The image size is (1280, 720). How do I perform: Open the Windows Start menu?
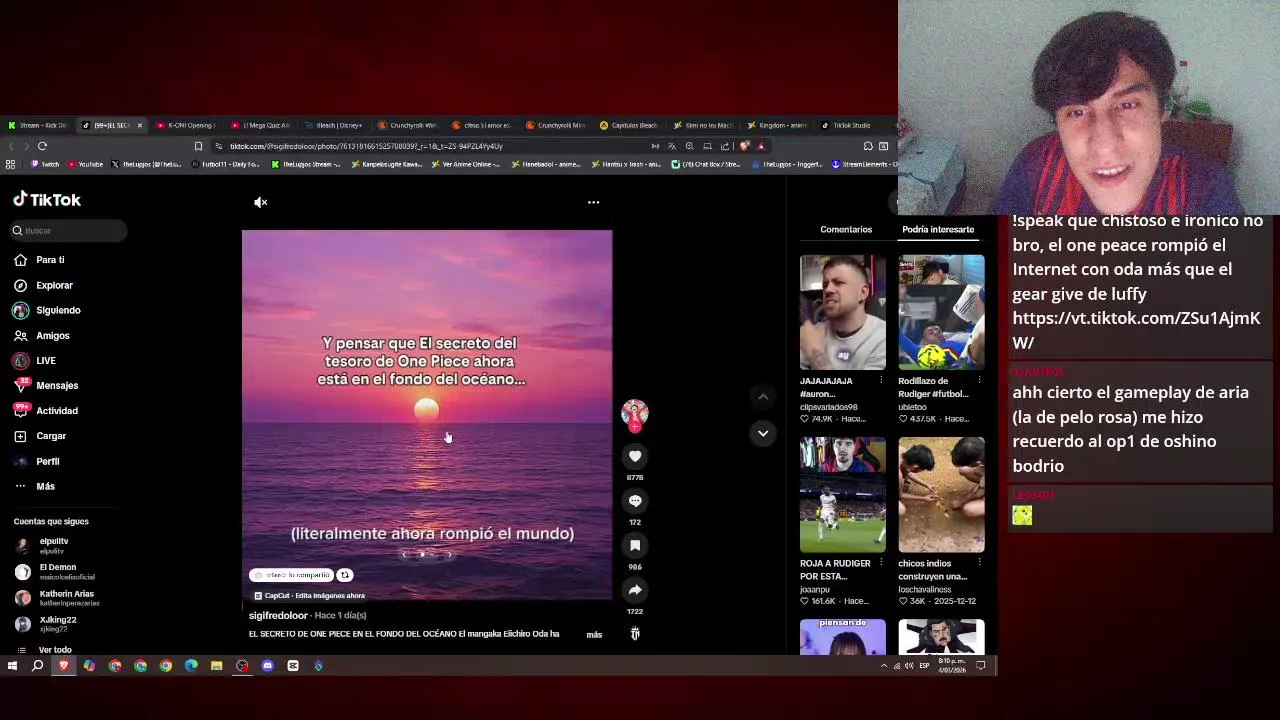coord(12,666)
